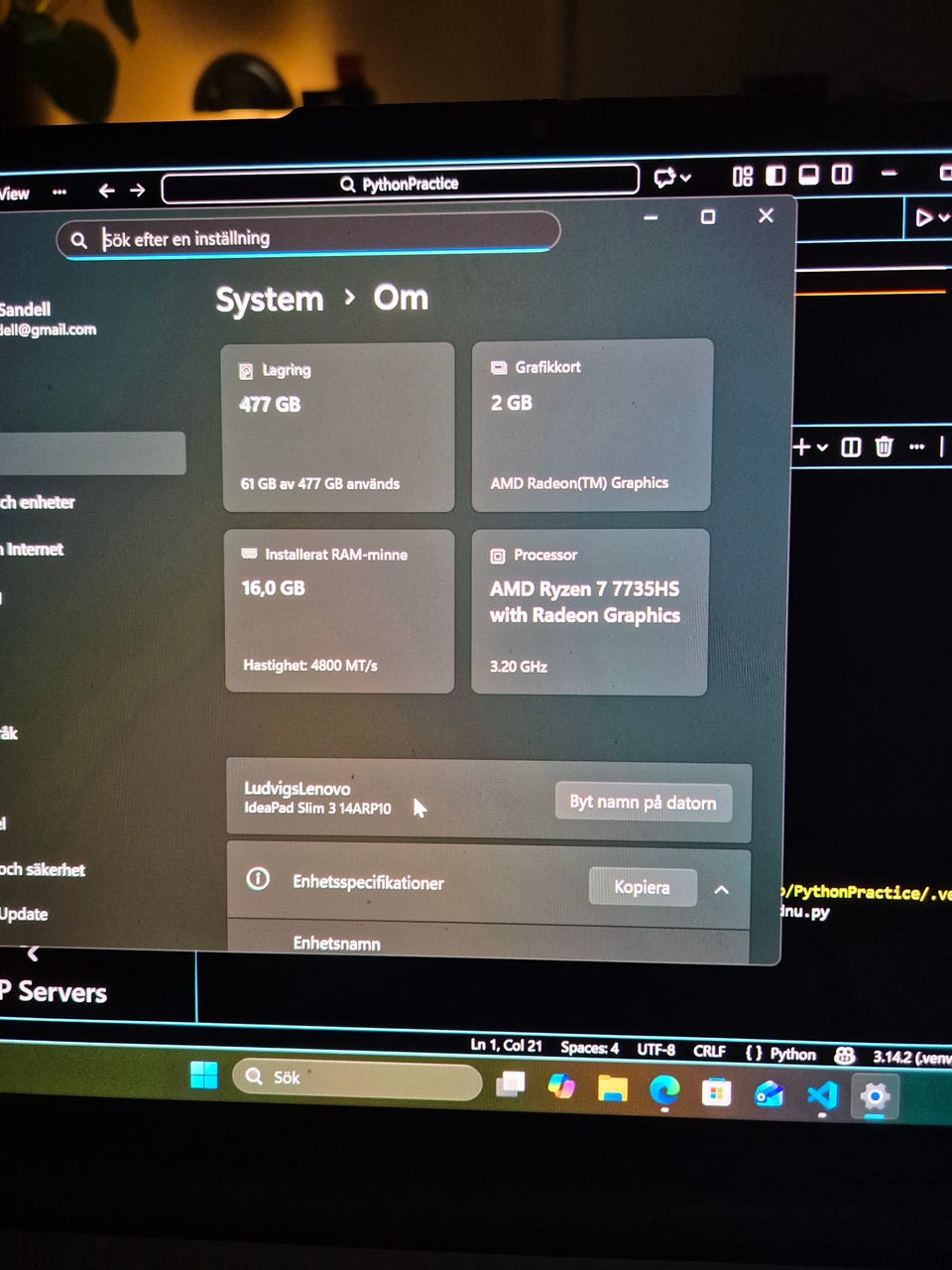The width and height of the screenshot is (952, 1270).
Task: Open the Windows Start menu
Action: pyautogui.click(x=203, y=1076)
